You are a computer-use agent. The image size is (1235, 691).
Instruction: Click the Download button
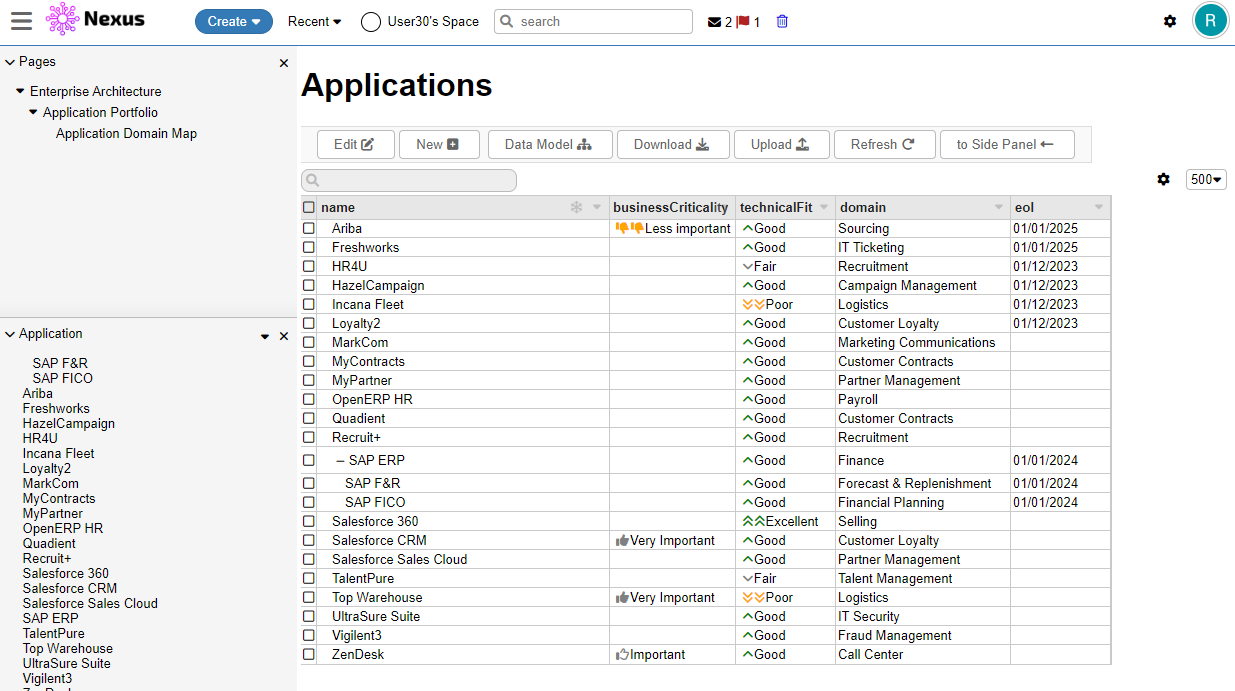point(673,144)
